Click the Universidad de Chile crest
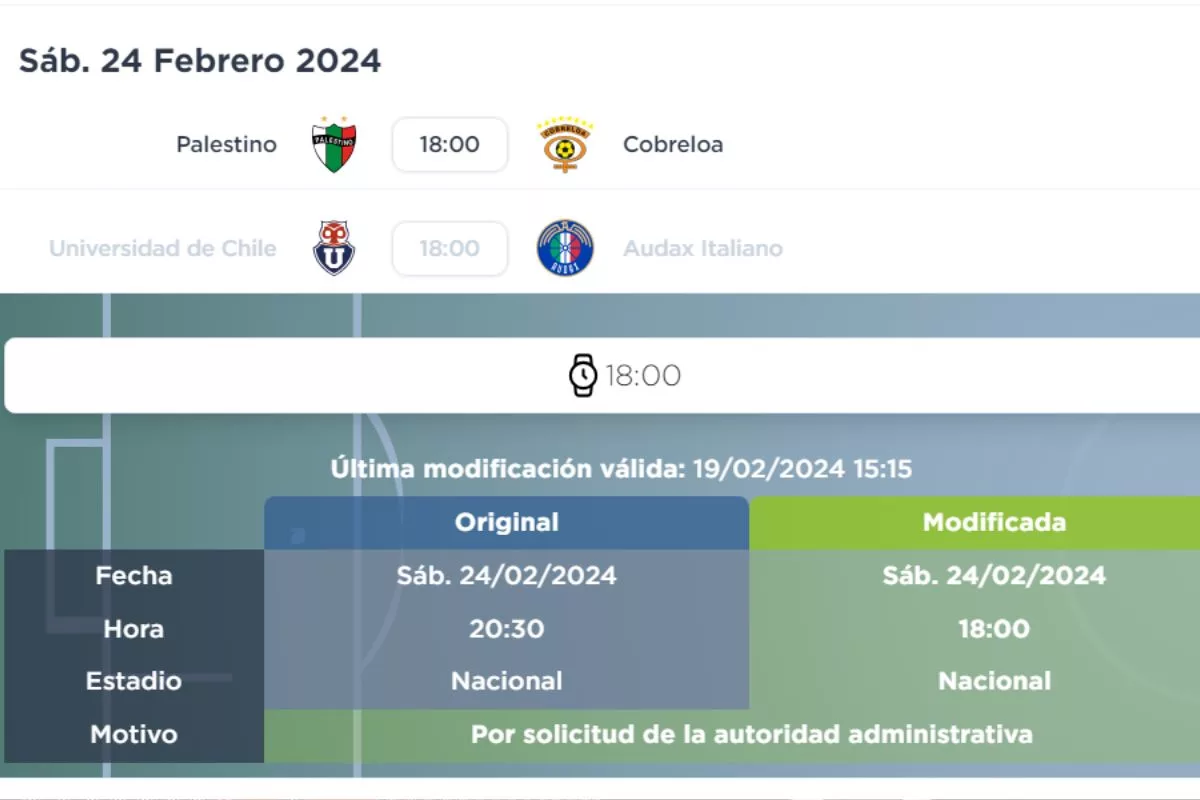Screen dimensions: 1200x800 click(334, 248)
